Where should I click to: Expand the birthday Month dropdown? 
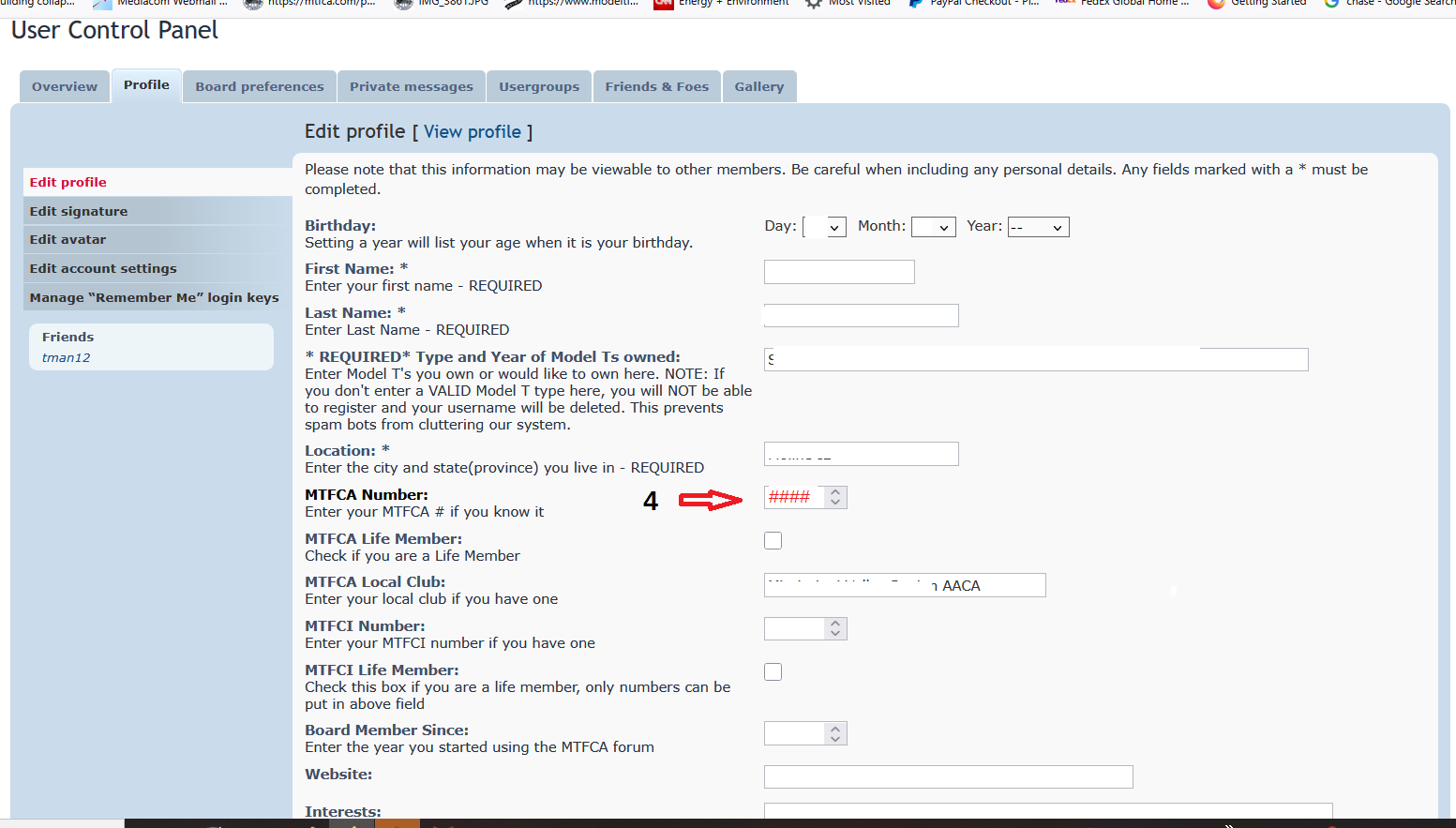coord(933,227)
